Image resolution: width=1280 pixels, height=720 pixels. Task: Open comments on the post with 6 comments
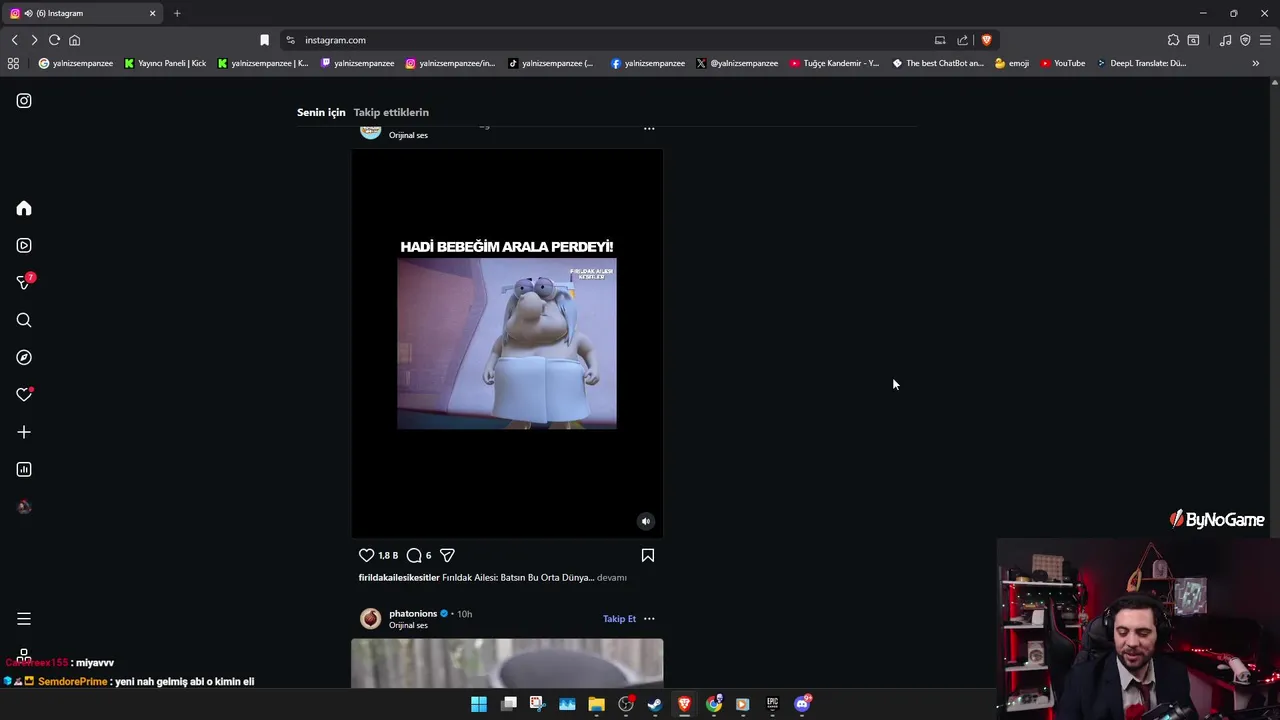point(414,555)
